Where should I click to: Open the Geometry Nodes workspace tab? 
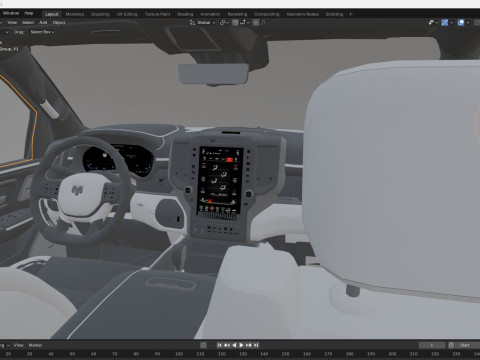303,14
